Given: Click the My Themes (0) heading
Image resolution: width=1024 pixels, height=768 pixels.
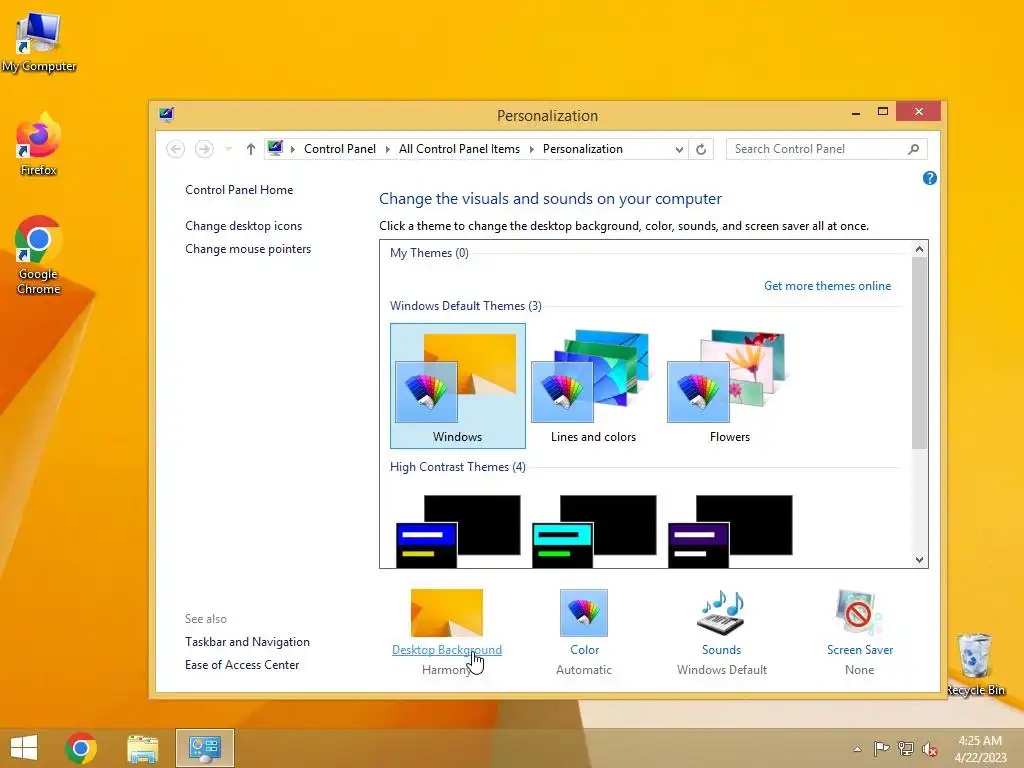Looking at the screenshot, I should point(429,253).
